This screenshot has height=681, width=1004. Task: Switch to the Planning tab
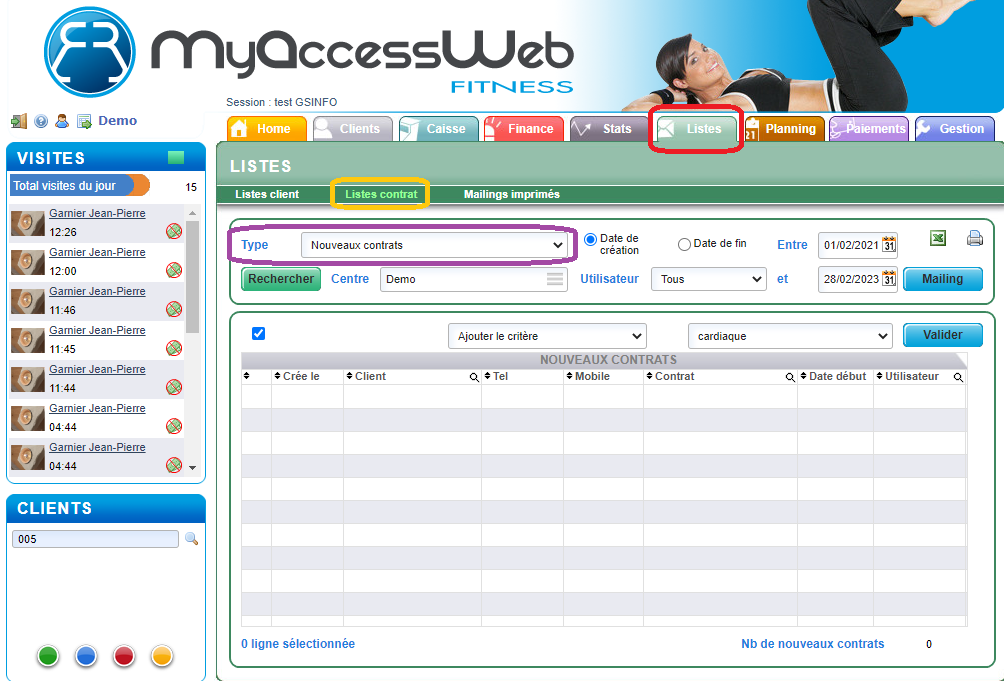(x=781, y=129)
